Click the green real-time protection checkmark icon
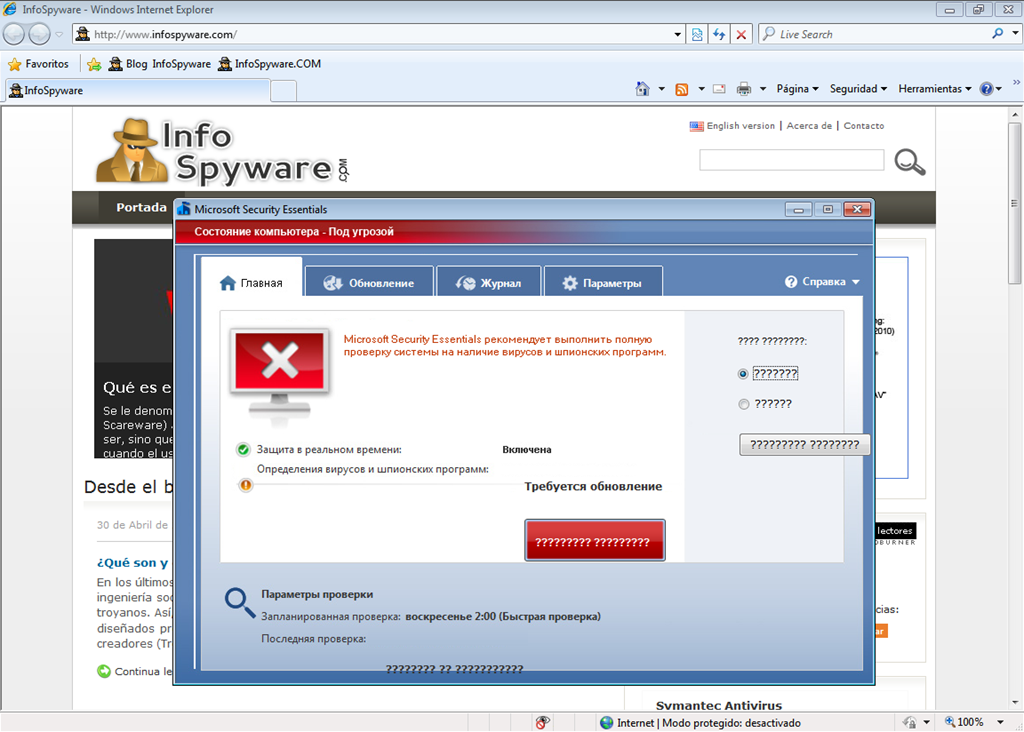Viewport: 1024px width, 732px height. pyautogui.click(x=243, y=449)
